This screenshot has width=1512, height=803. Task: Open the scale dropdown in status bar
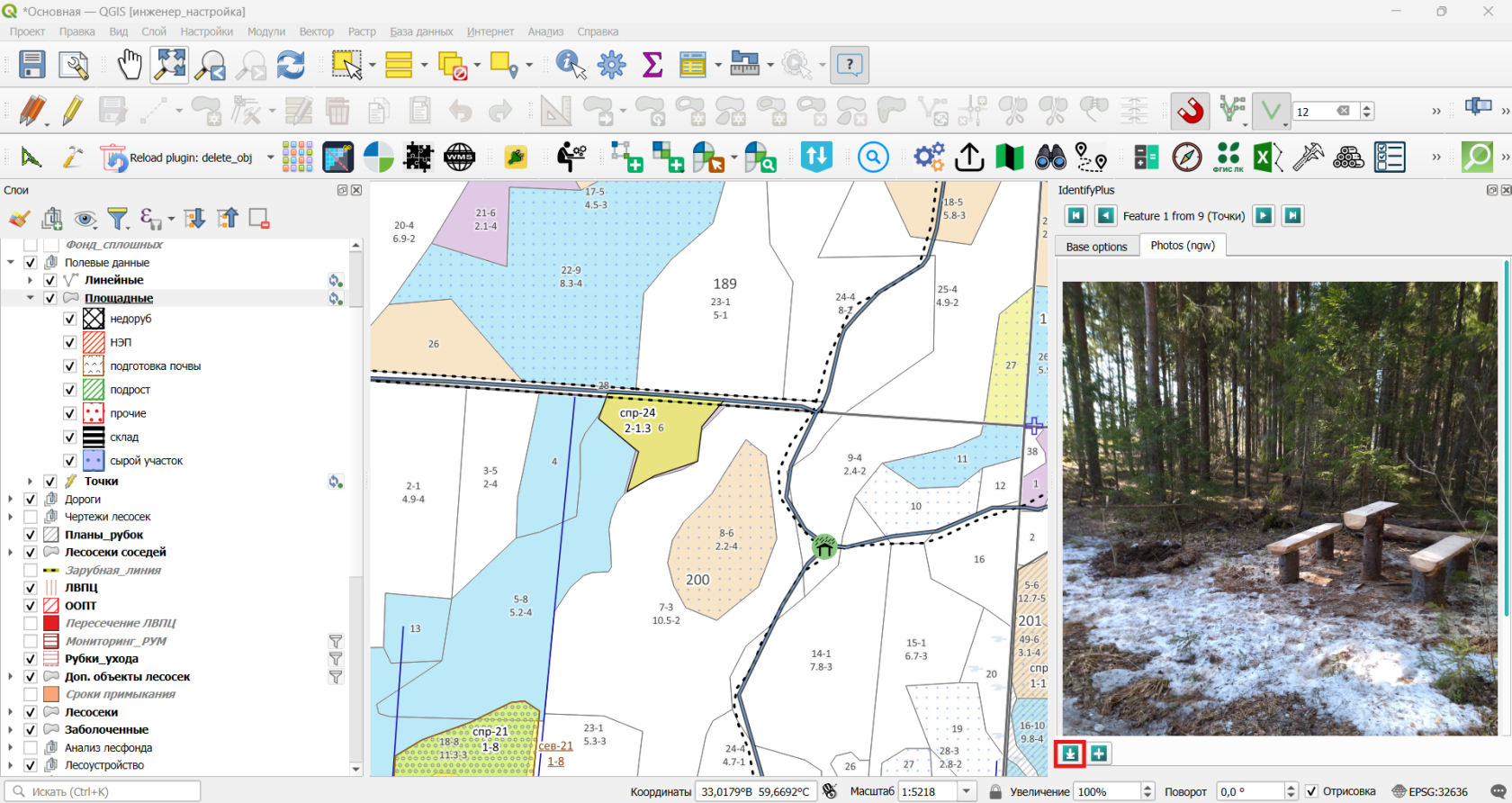(967, 791)
